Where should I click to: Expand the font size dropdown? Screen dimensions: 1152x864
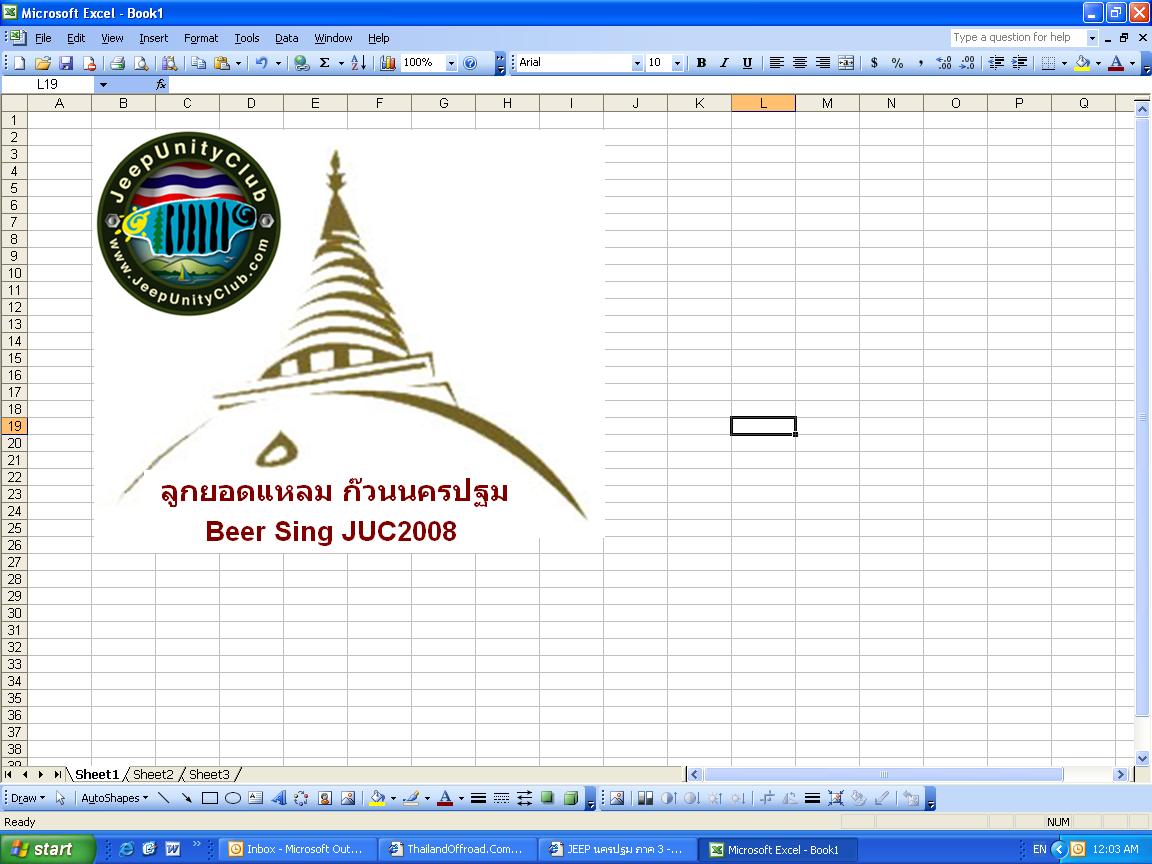pos(677,63)
